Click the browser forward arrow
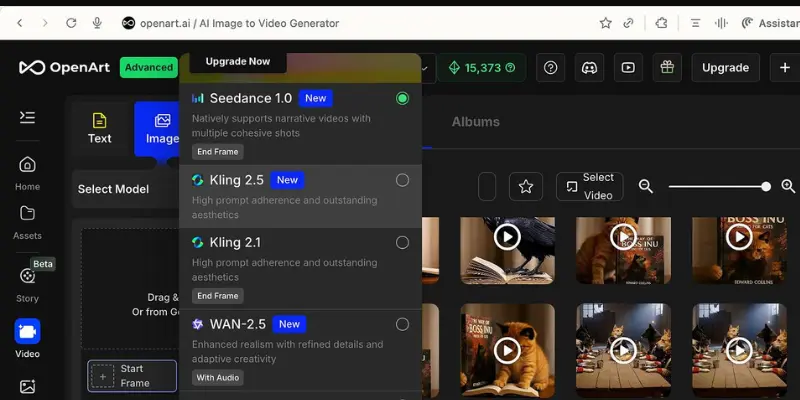This screenshot has height=400, width=800. pos(45,23)
